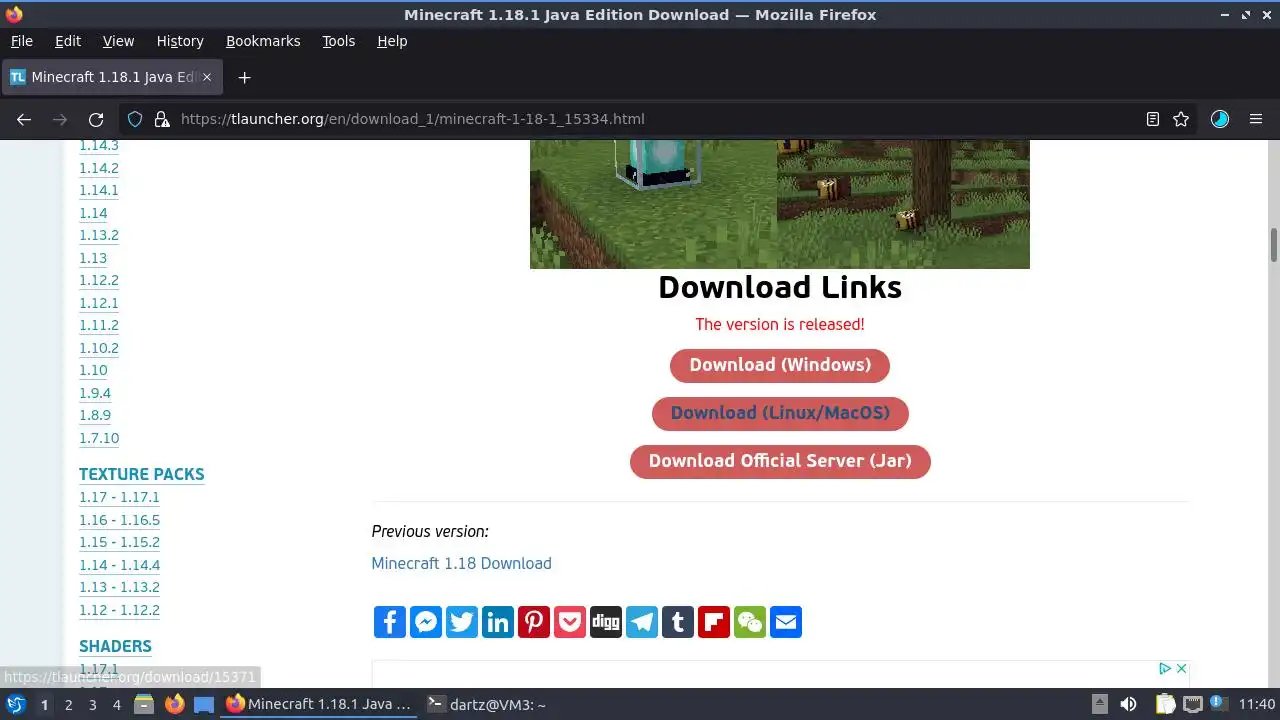
Task: Share page via Messenger icon
Action: (426, 622)
